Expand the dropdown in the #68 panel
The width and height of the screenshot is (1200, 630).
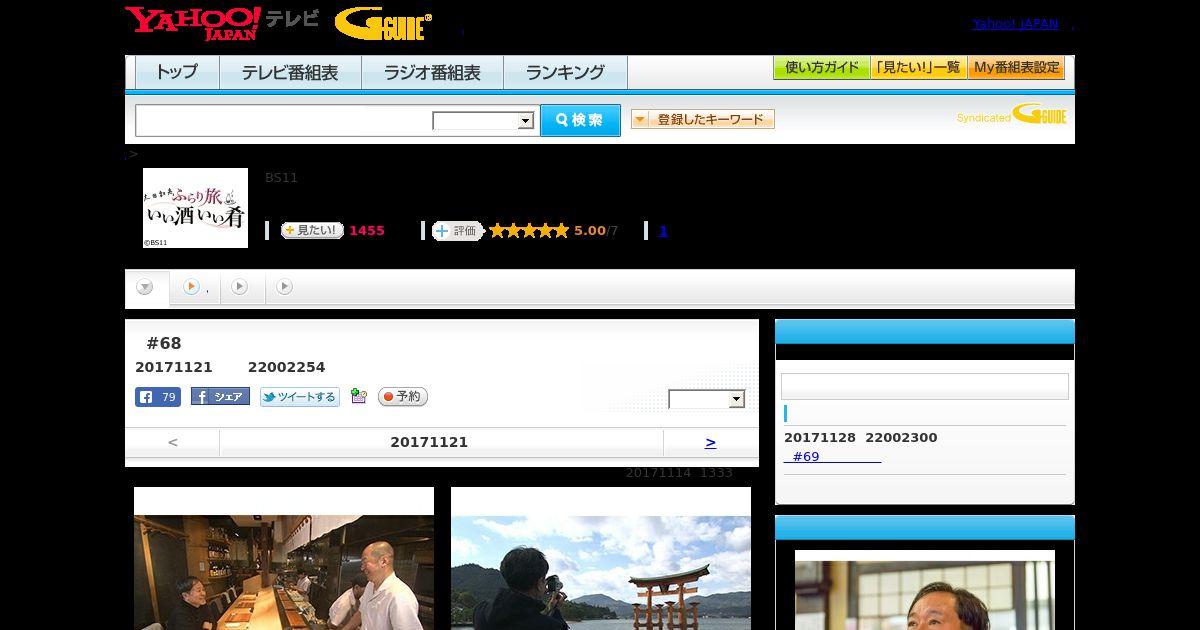[x=707, y=399]
